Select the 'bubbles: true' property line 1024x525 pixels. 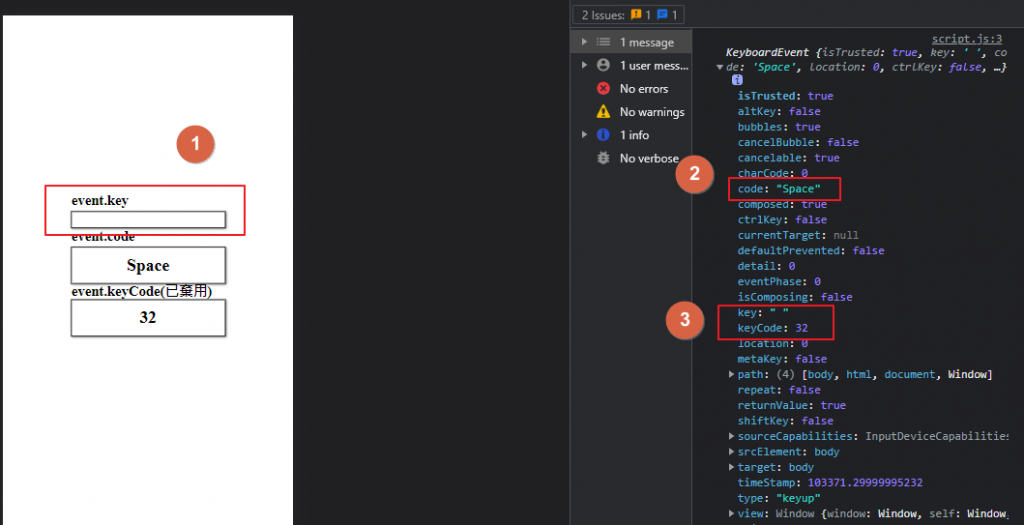(779, 127)
